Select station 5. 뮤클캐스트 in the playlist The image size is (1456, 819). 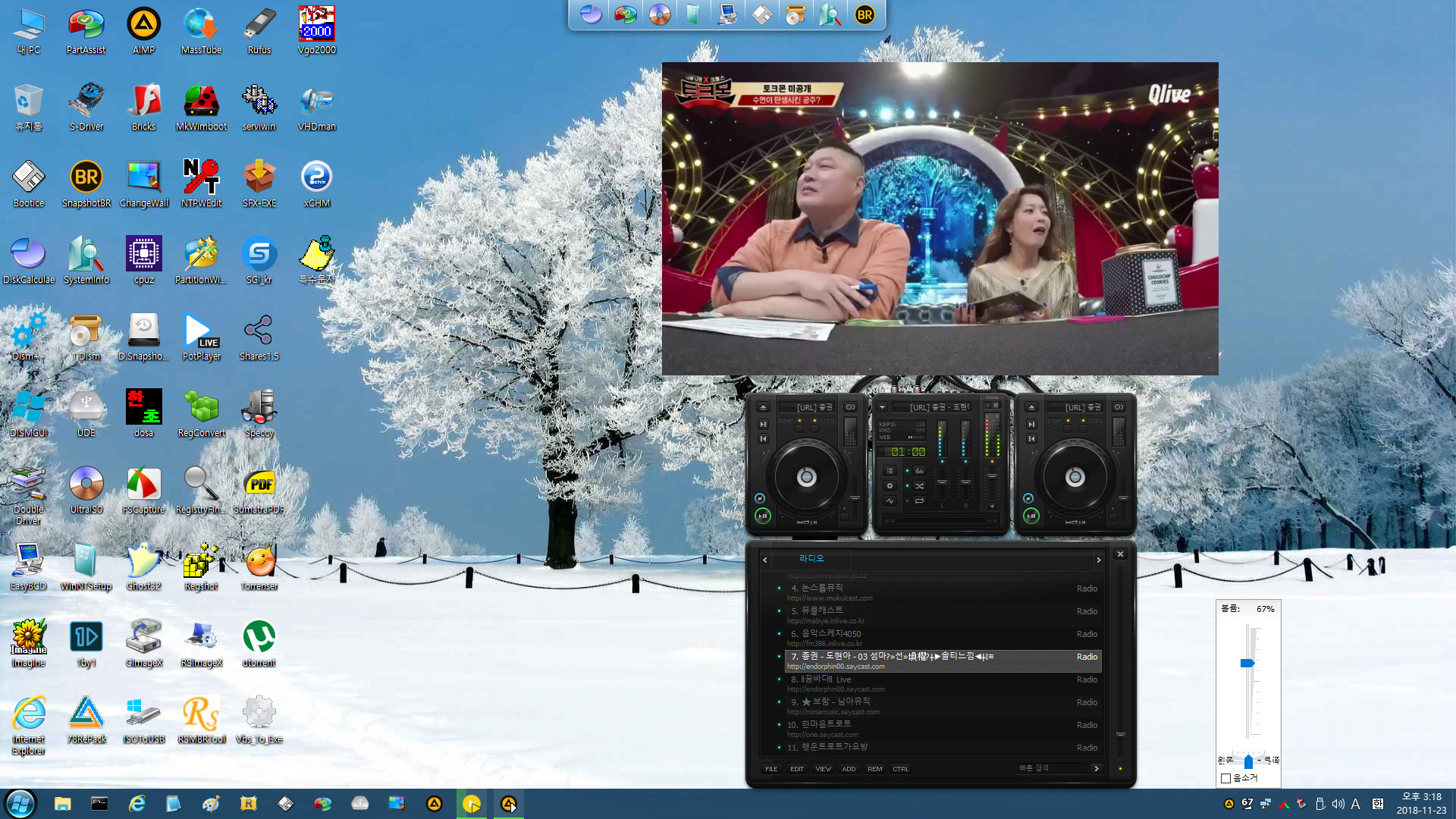943,615
